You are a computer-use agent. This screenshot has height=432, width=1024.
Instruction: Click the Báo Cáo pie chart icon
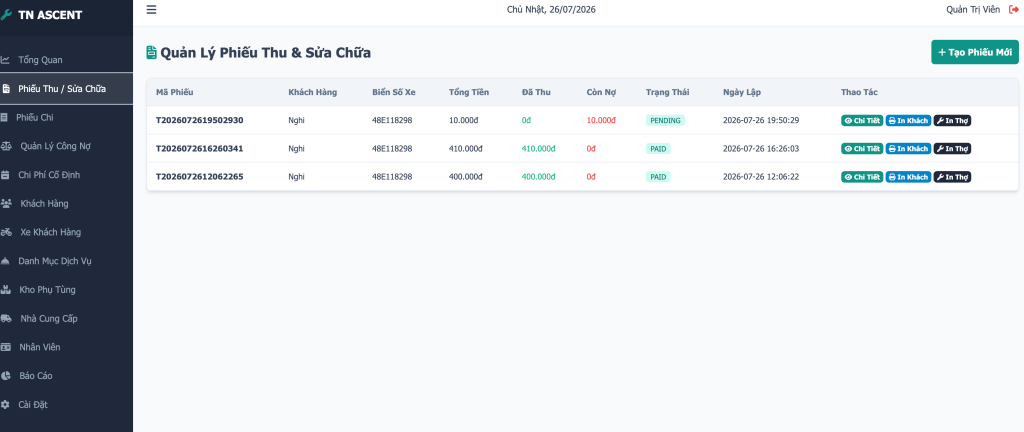coord(5,376)
